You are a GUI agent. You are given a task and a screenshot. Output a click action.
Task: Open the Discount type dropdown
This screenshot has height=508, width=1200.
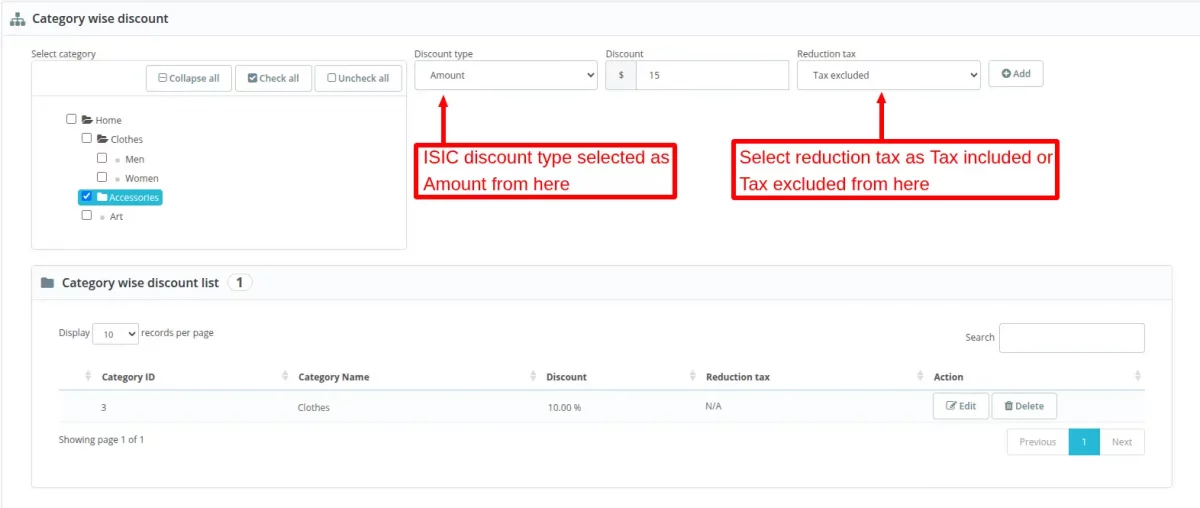[x=506, y=75]
